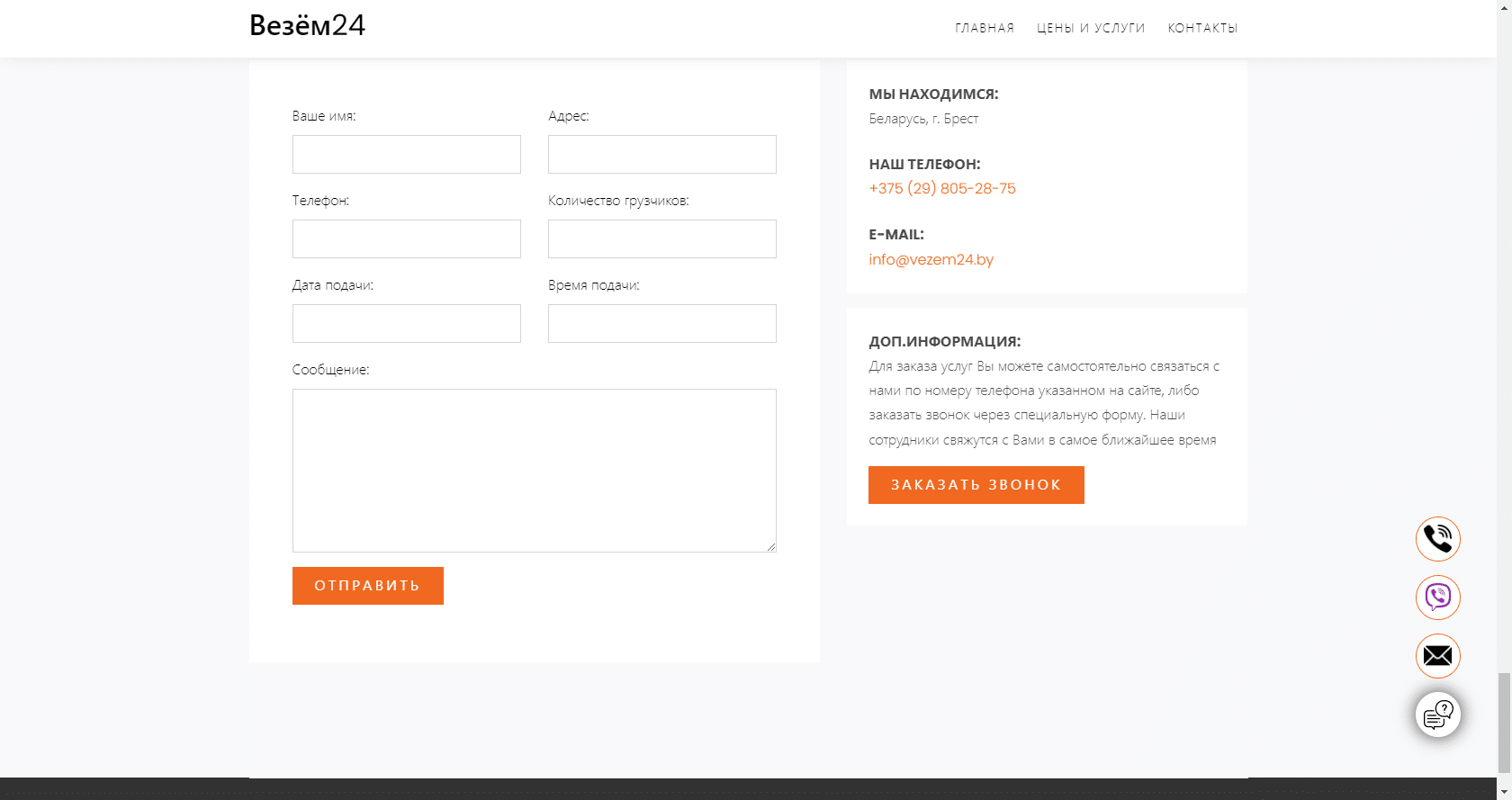Open the ГЛАВНАЯ menu item
Screen dimensions: 1512x800
(985, 28)
